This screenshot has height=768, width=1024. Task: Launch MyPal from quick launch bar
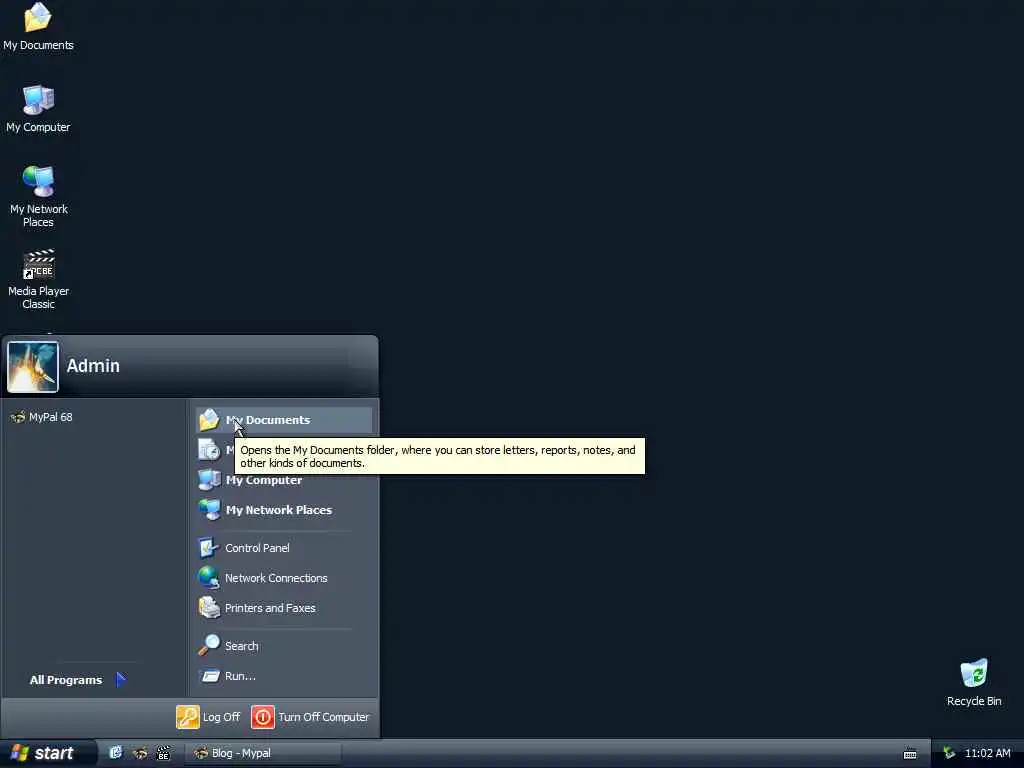pyautogui.click(x=140, y=753)
